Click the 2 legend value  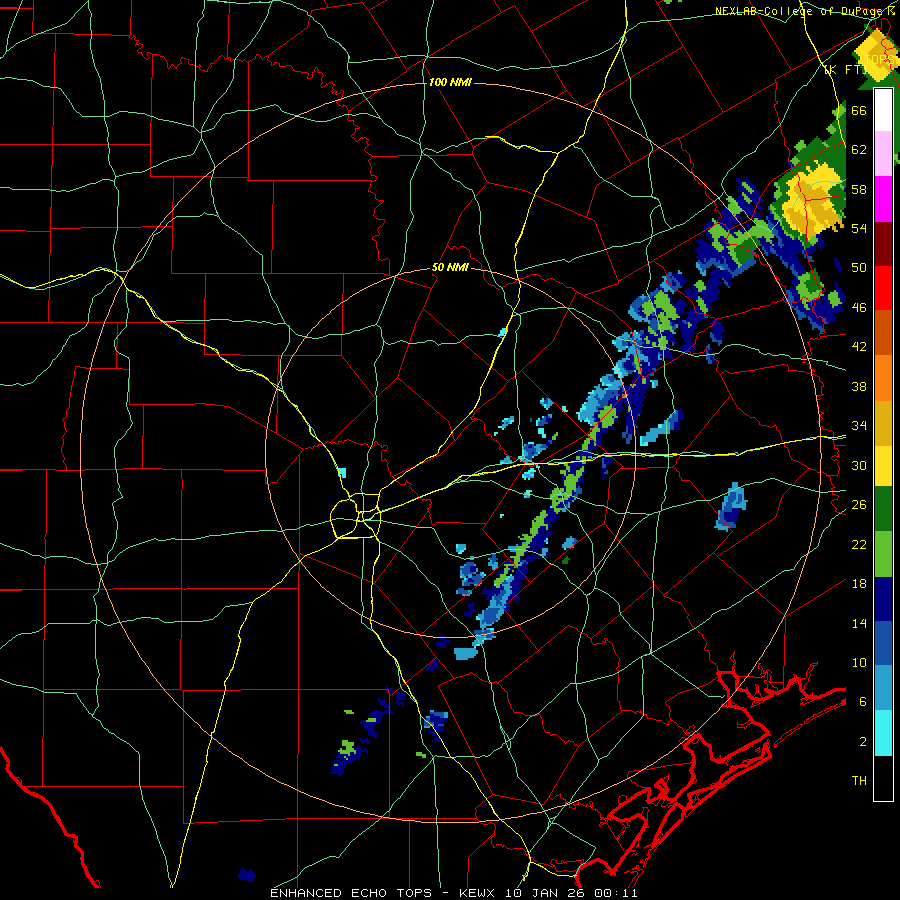pyautogui.click(x=862, y=741)
